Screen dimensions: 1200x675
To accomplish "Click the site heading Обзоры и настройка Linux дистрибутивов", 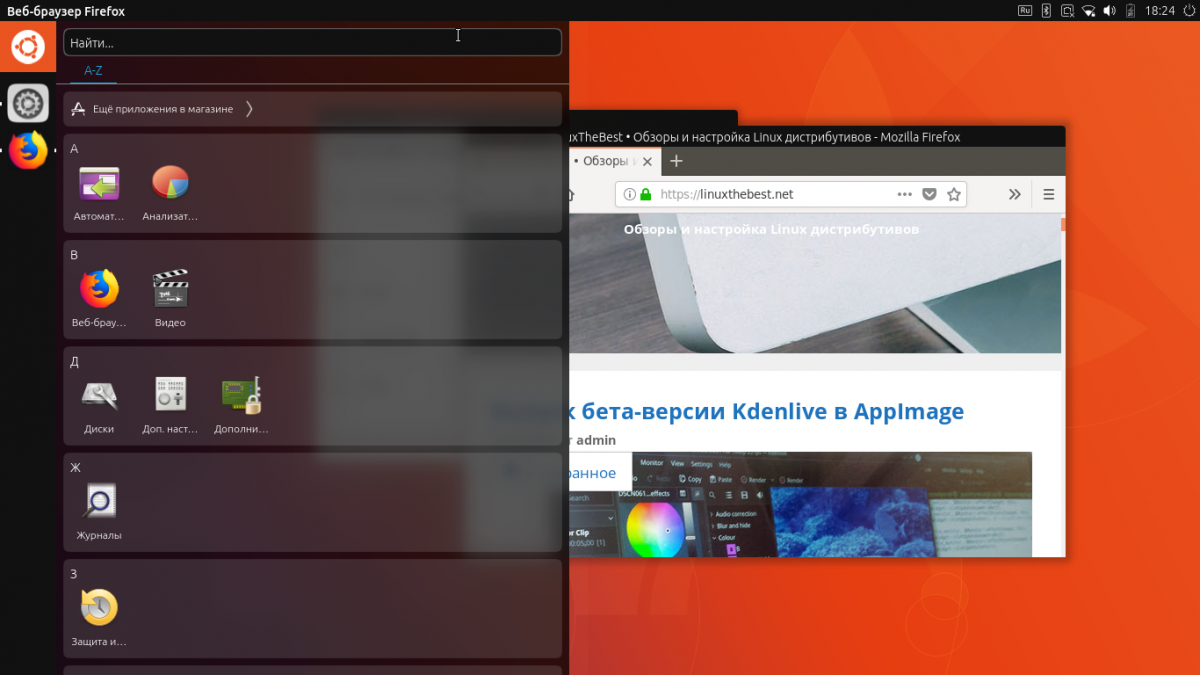I will coord(771,229).
